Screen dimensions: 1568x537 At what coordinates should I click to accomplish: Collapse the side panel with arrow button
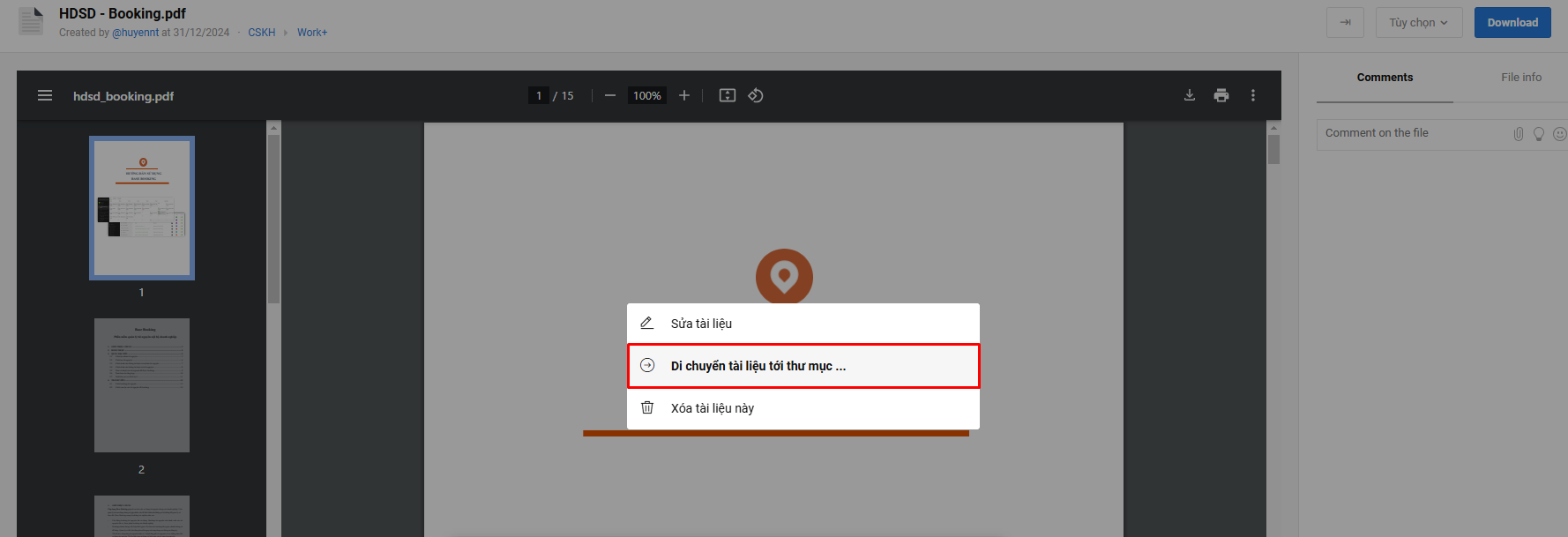pyautogui.click(x=1345, y=22)
